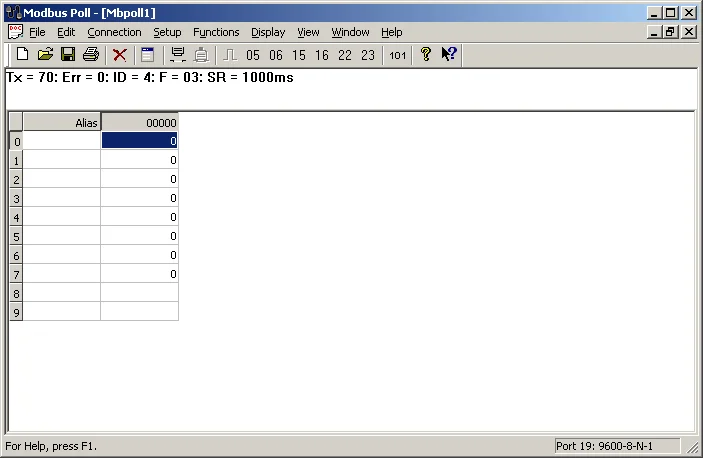Click function 06 write single register
This screenshot has height=458, width=703.
click(x=276, y=55)
